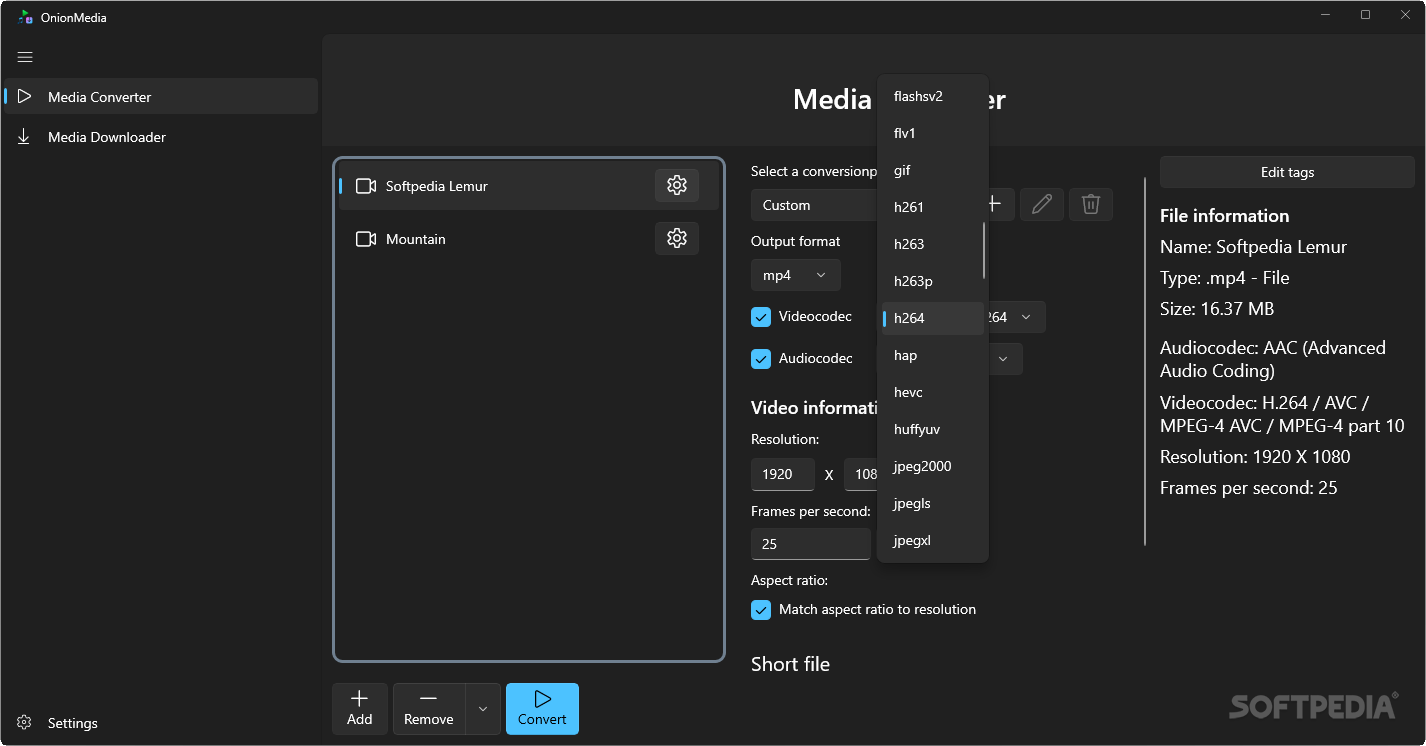Image resolution: width=1426 pixels, height=746 pixels.
Task: Open settings gear for Mountain
Action: pyautogui.click(x=677, y=238)
